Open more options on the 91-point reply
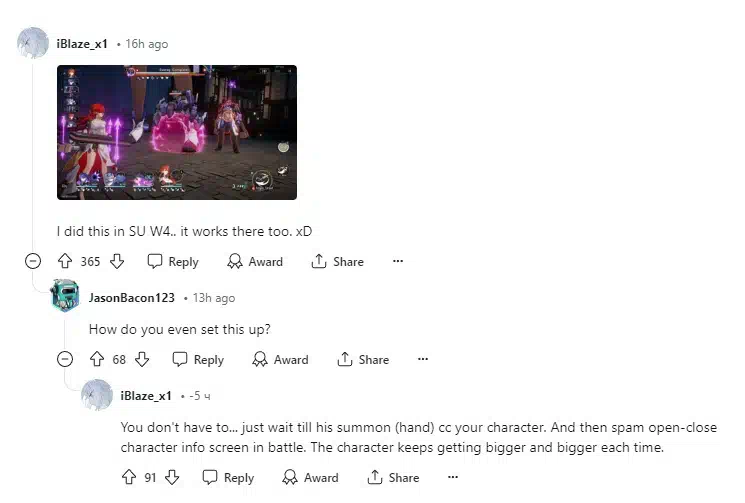 (453, 477)
